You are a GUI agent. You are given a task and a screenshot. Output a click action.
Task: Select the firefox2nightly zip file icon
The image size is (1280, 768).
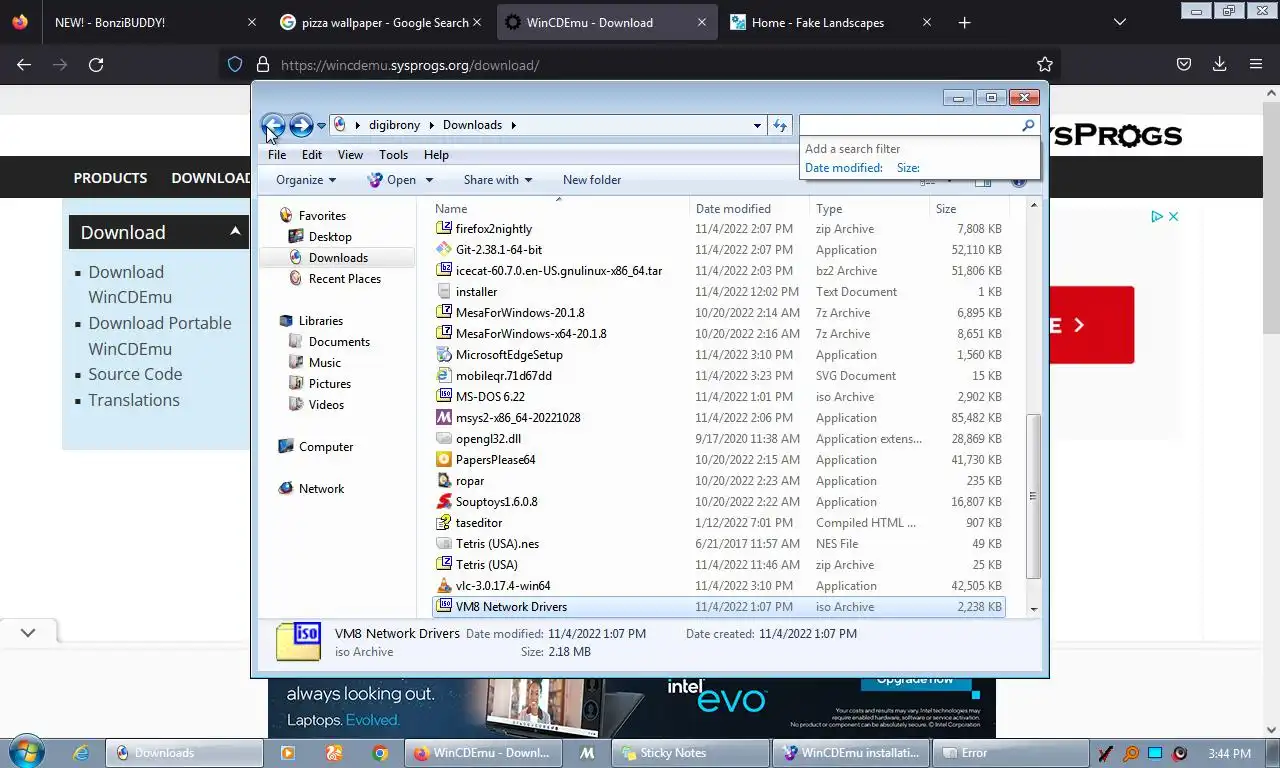tap(445, 229)
